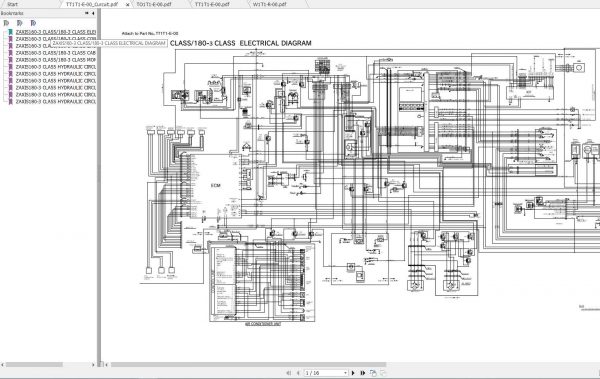Screen dimensions: 600x379
Task: Click the Bookmarks panel title
Action: pyautogui.click(x=12, y=13)
